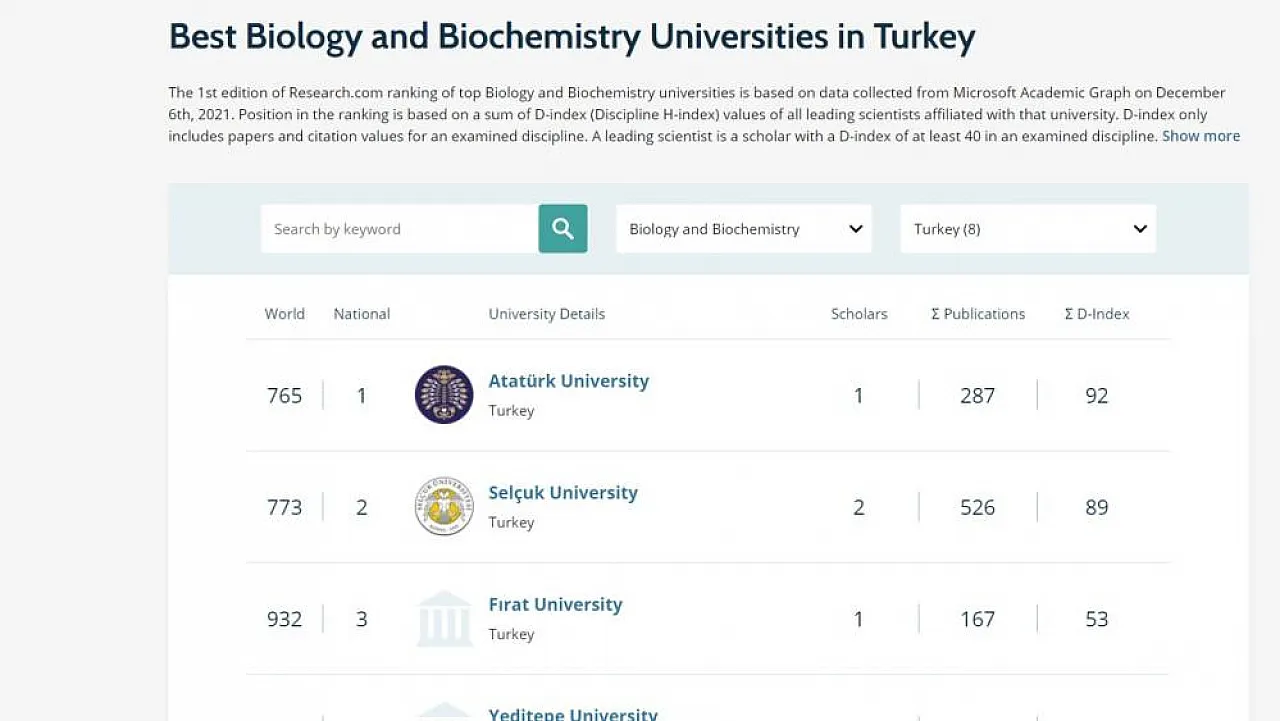The image size is (1280, 721).
Task: Open Selçuk University logo
Action: (x=444, y=506)
